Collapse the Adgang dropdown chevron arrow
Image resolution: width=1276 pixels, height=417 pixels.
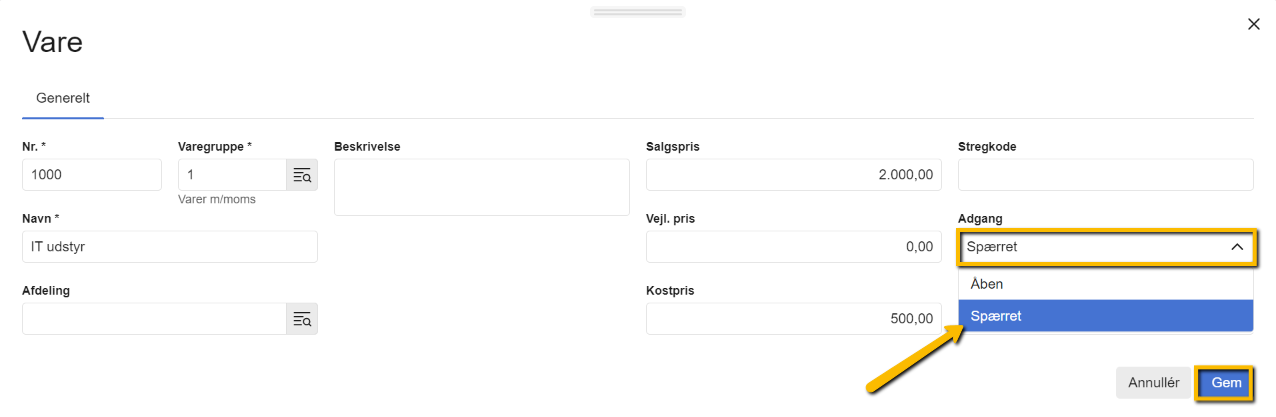coord(1236,247)
